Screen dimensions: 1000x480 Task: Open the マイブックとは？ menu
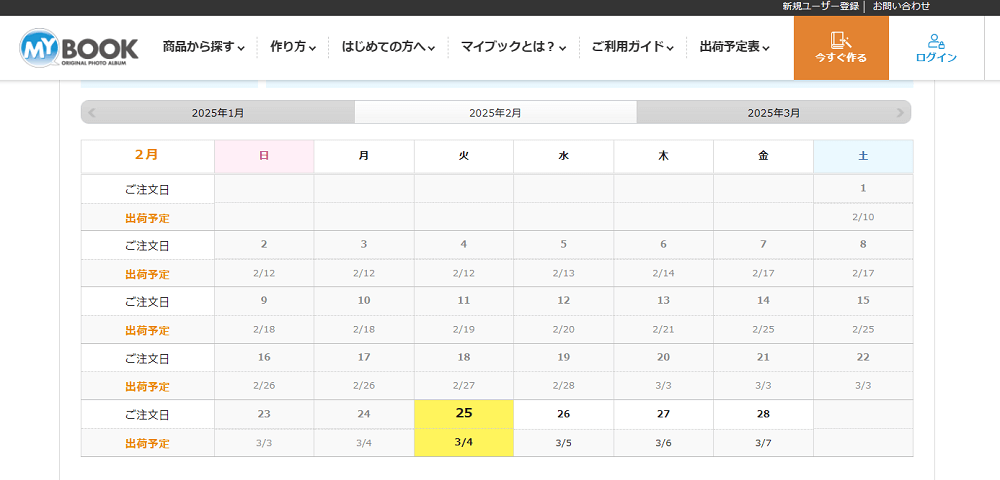[513, 47]
